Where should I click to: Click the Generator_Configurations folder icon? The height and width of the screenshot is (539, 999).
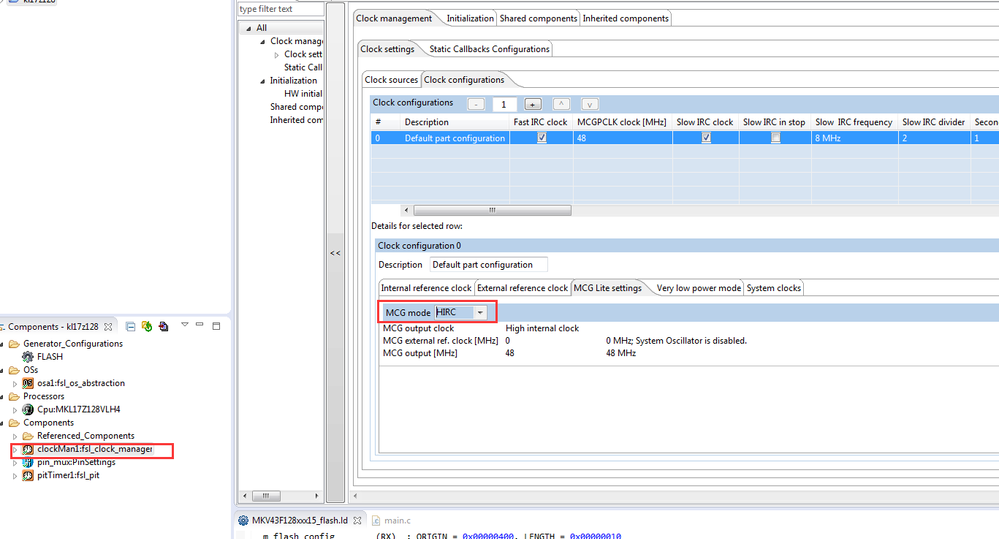tap(14, 343)
